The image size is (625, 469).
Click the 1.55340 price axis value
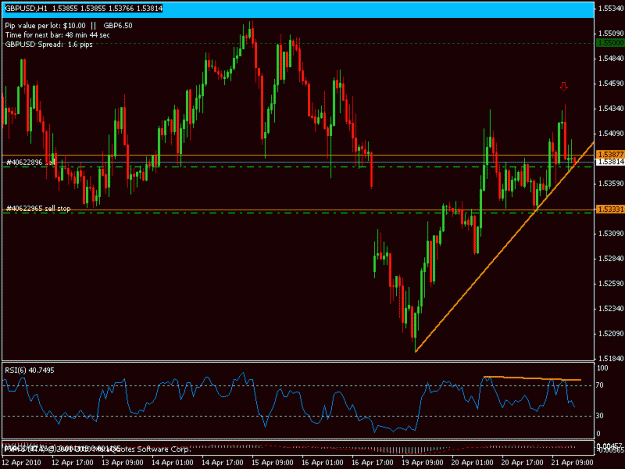pyautogui.click(x=611, y=8)
